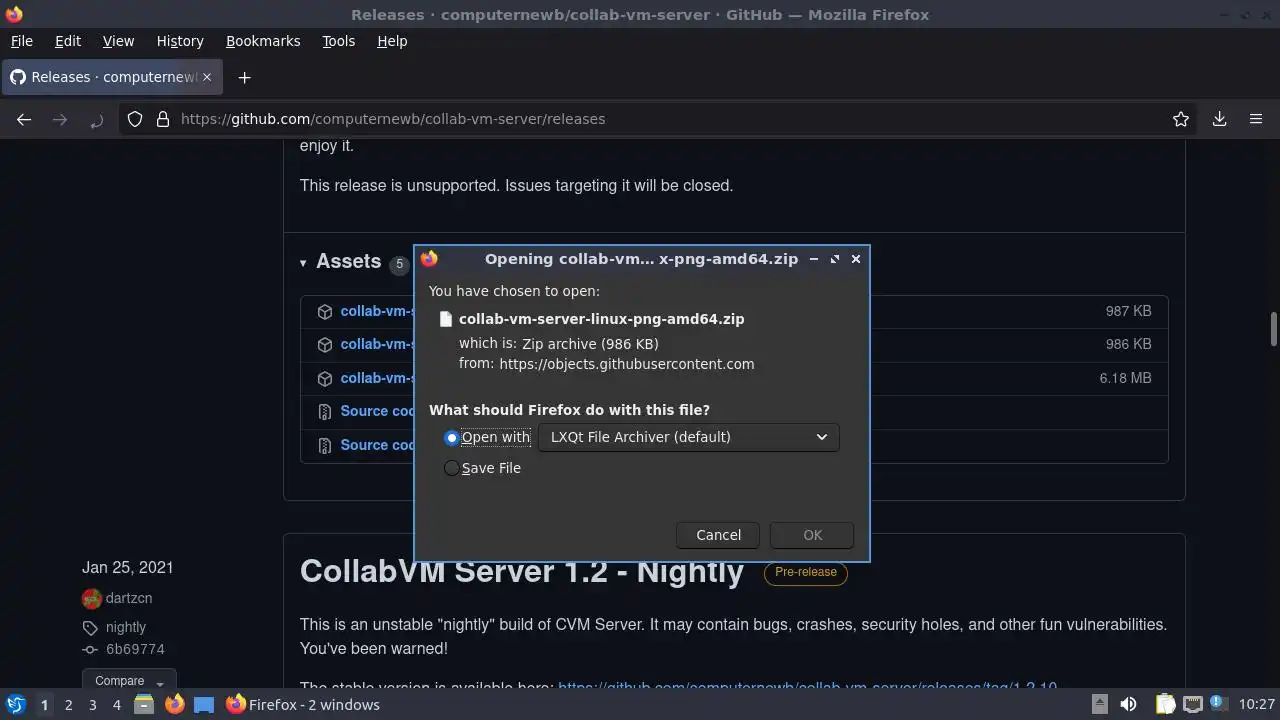The height and width of the screenshot is (720, 1280).
Task: Click the third collab-vm asset link (6.18 MB)
Action: (377, 378)
